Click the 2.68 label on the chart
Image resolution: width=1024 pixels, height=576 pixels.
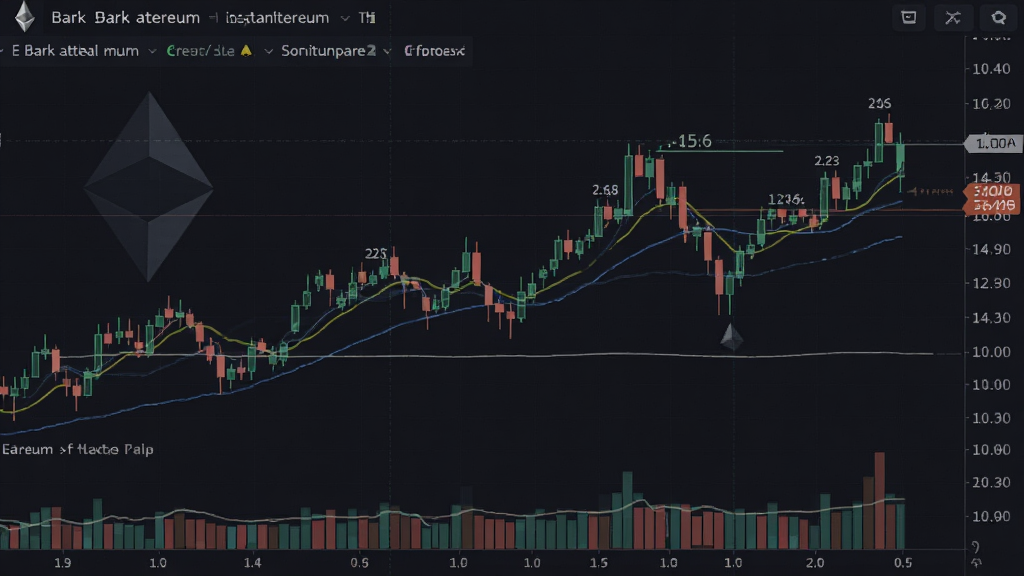click(605, 190)
